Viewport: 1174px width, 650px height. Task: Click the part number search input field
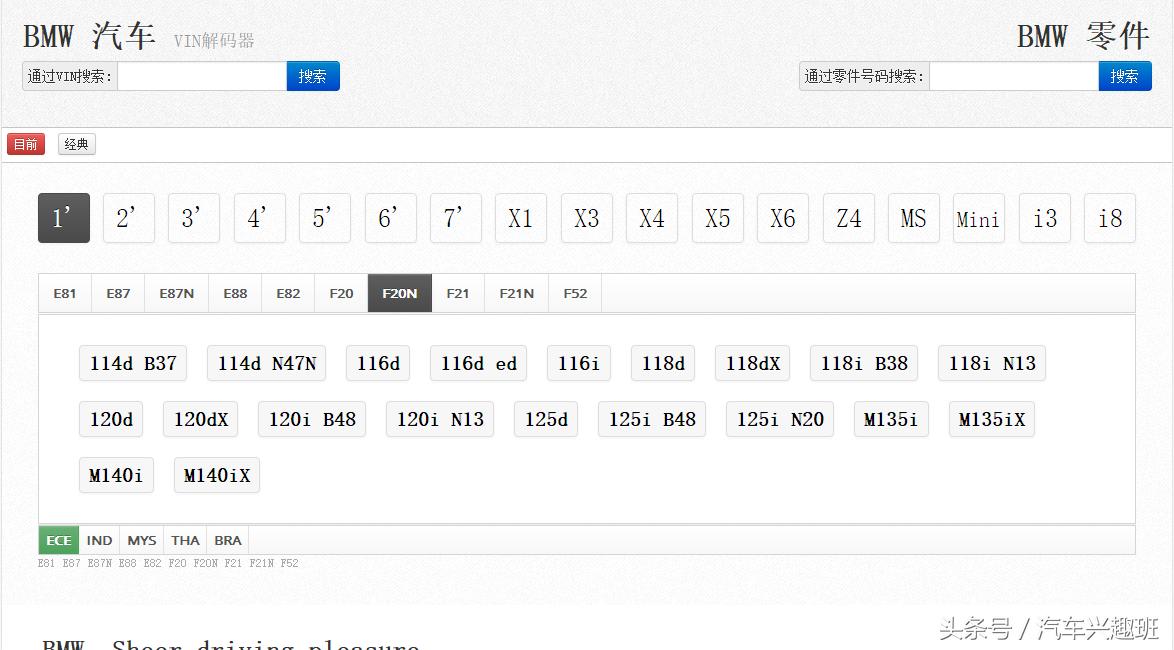(1014, 76)
